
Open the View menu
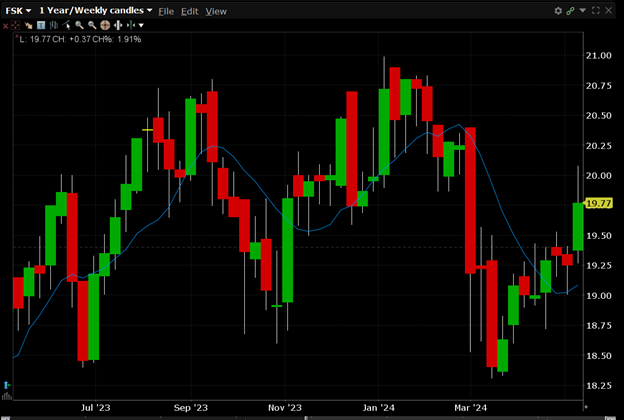click(216, 12)
